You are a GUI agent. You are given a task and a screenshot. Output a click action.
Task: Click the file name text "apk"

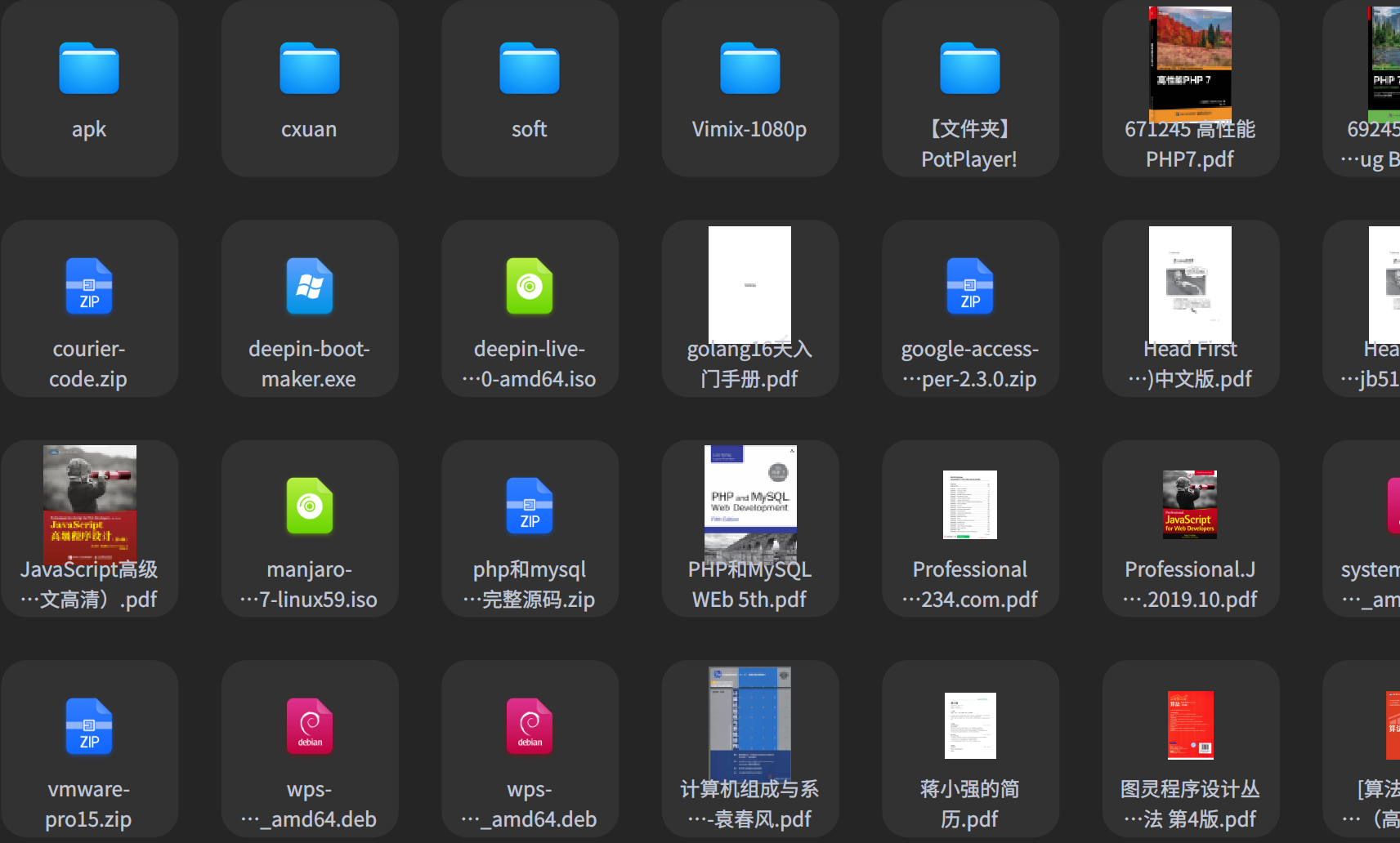pos(89,129)
